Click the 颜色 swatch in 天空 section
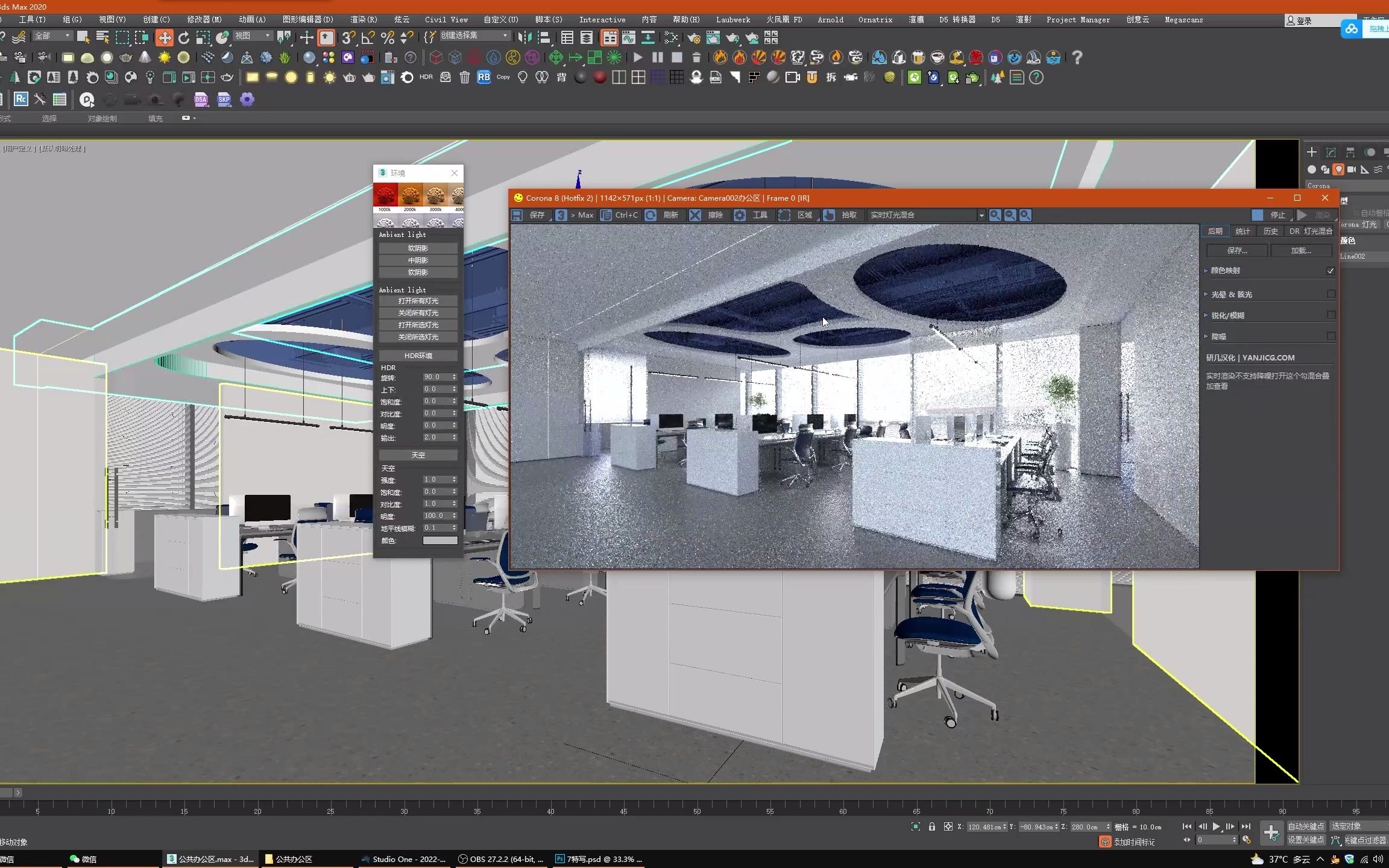Image resolution: width=1389 pixels, height=868 pixels. [440, 541]
